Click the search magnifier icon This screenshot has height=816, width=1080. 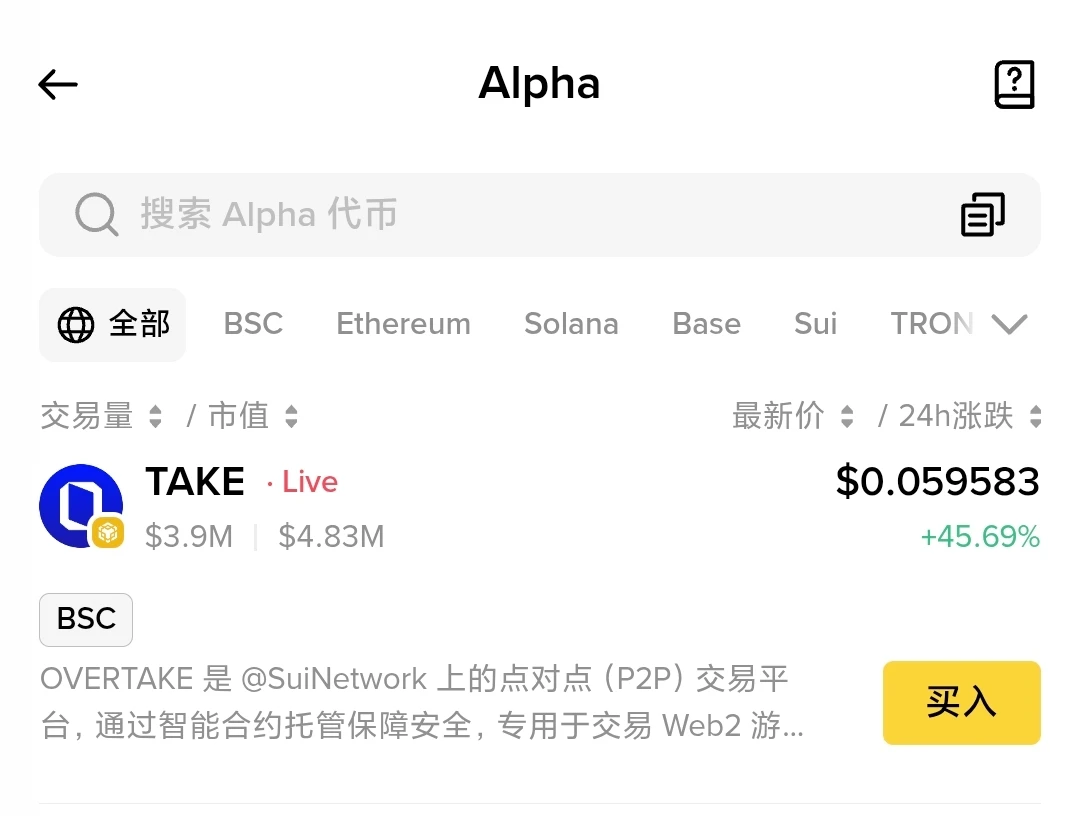tap(95, 214)
